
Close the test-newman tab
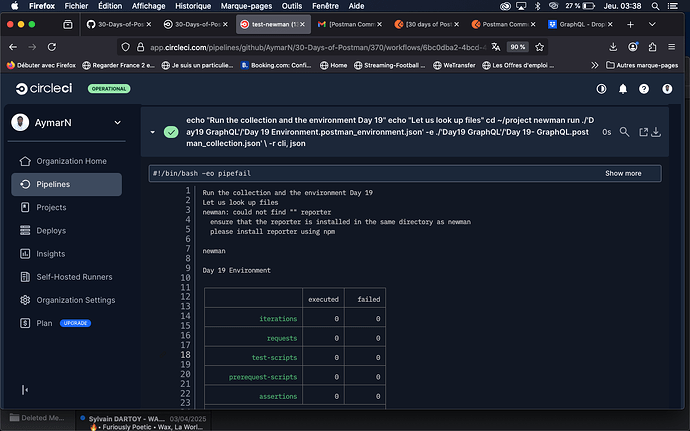302,24
